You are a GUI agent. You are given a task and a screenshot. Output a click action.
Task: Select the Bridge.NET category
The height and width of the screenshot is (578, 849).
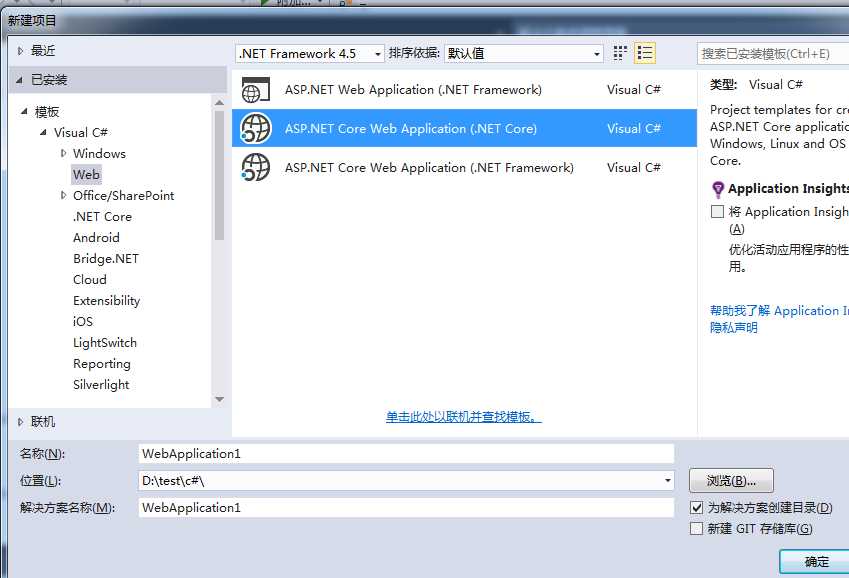pos(106,258)
